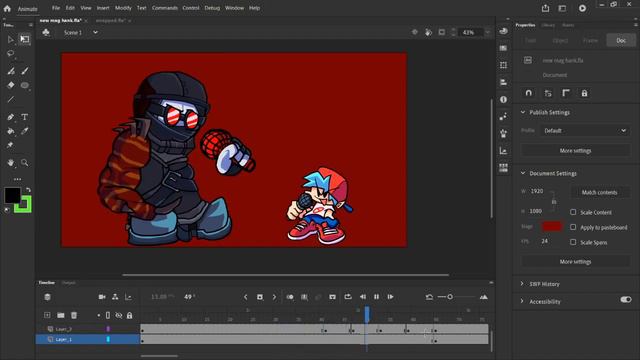Screen dimensions: 640x360
Task: Toggle Loop playback button
Action: 348,297
